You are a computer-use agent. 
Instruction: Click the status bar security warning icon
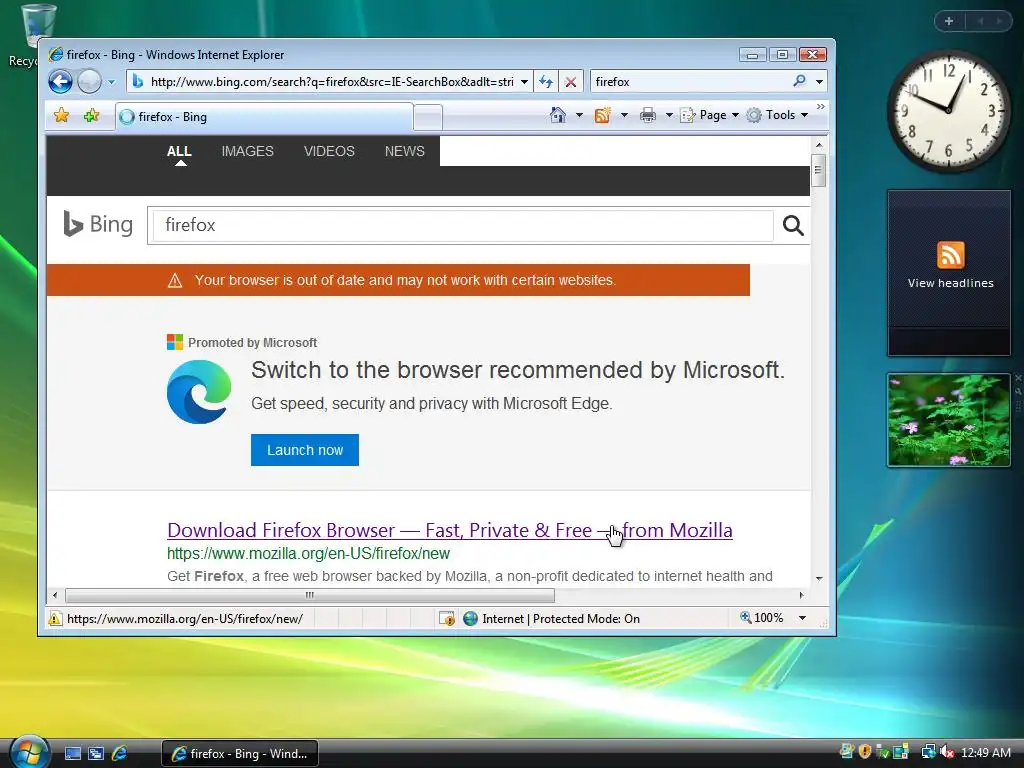[56, 618]
